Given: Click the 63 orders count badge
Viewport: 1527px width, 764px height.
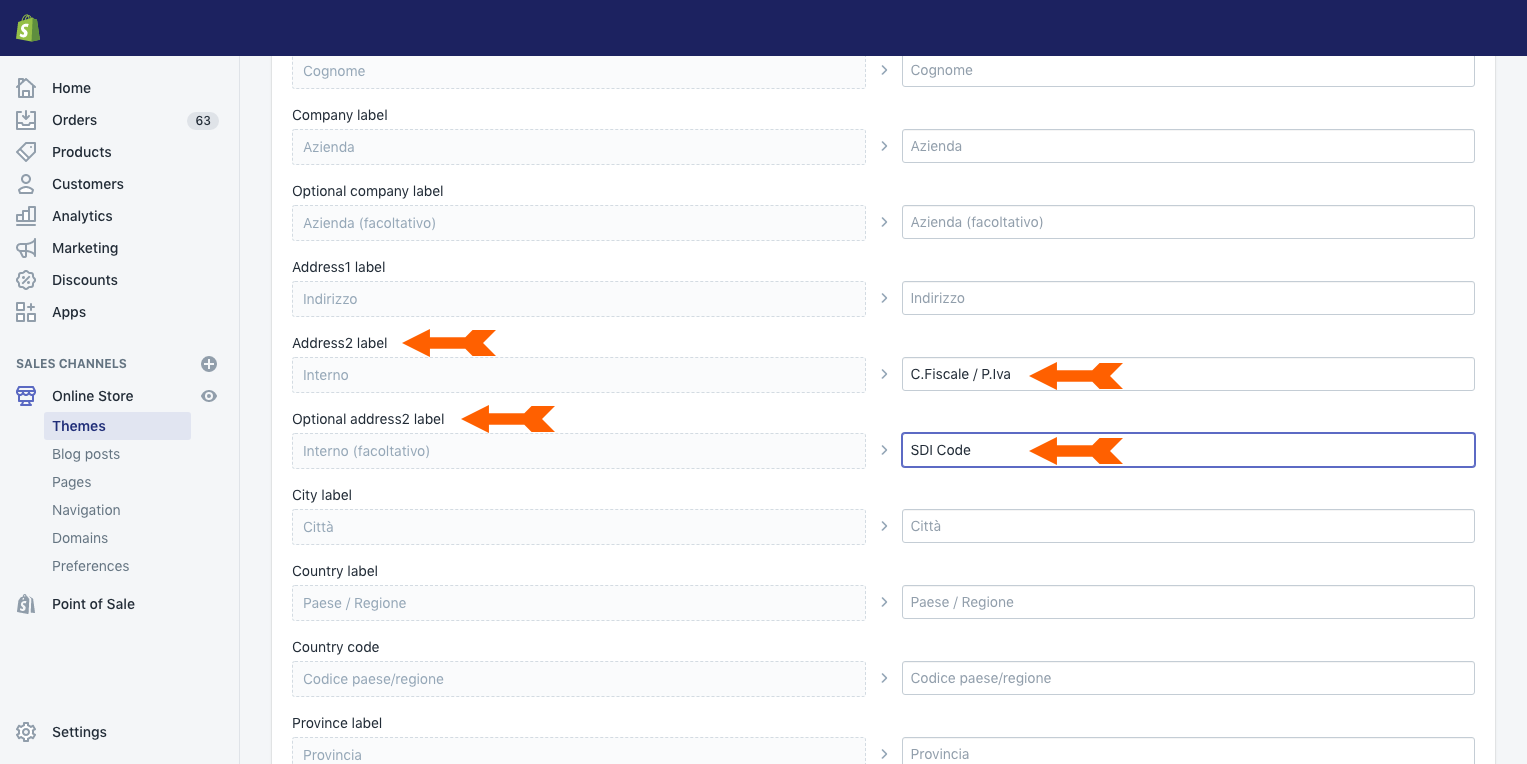Looking at the screenshot, I should pos(203,120).
